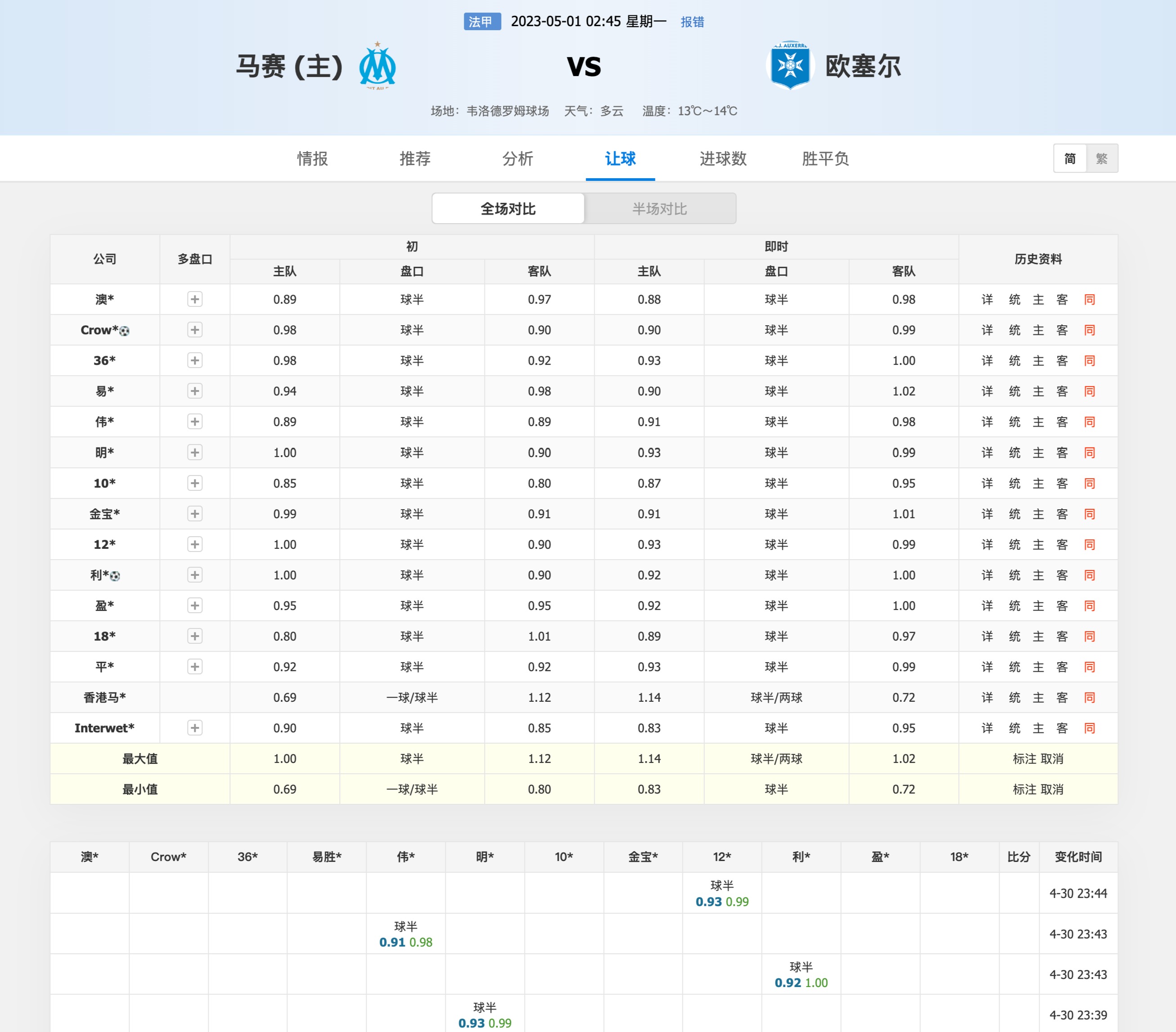
Task: Click the football icon beside 利*
Action: [x=115, y=576]
